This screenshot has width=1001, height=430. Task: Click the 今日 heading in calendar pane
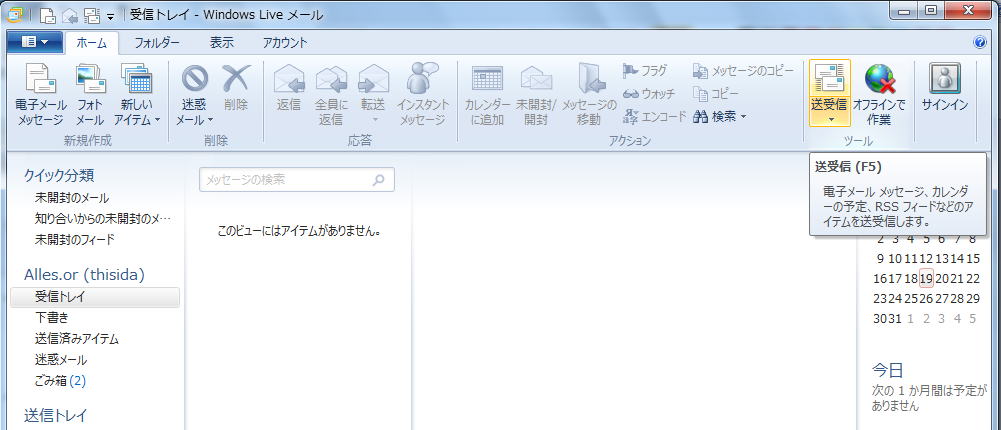click(887, 370)
